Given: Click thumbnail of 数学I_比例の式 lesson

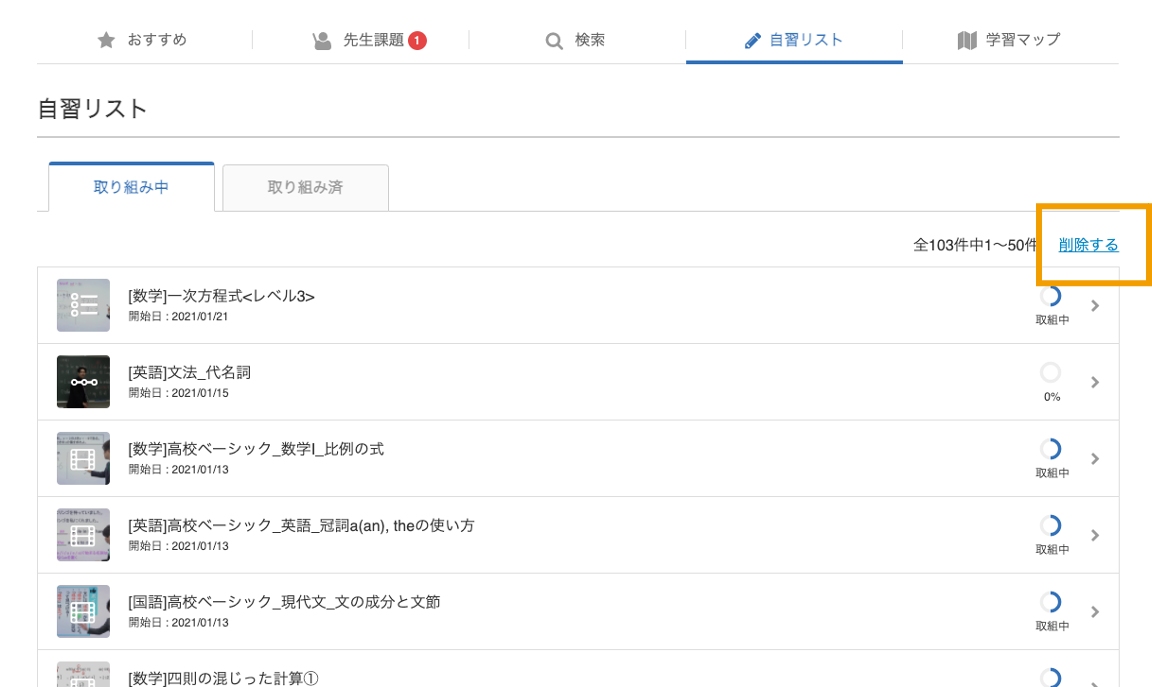Looking at the screenshot, I should [x=84, y=458].
